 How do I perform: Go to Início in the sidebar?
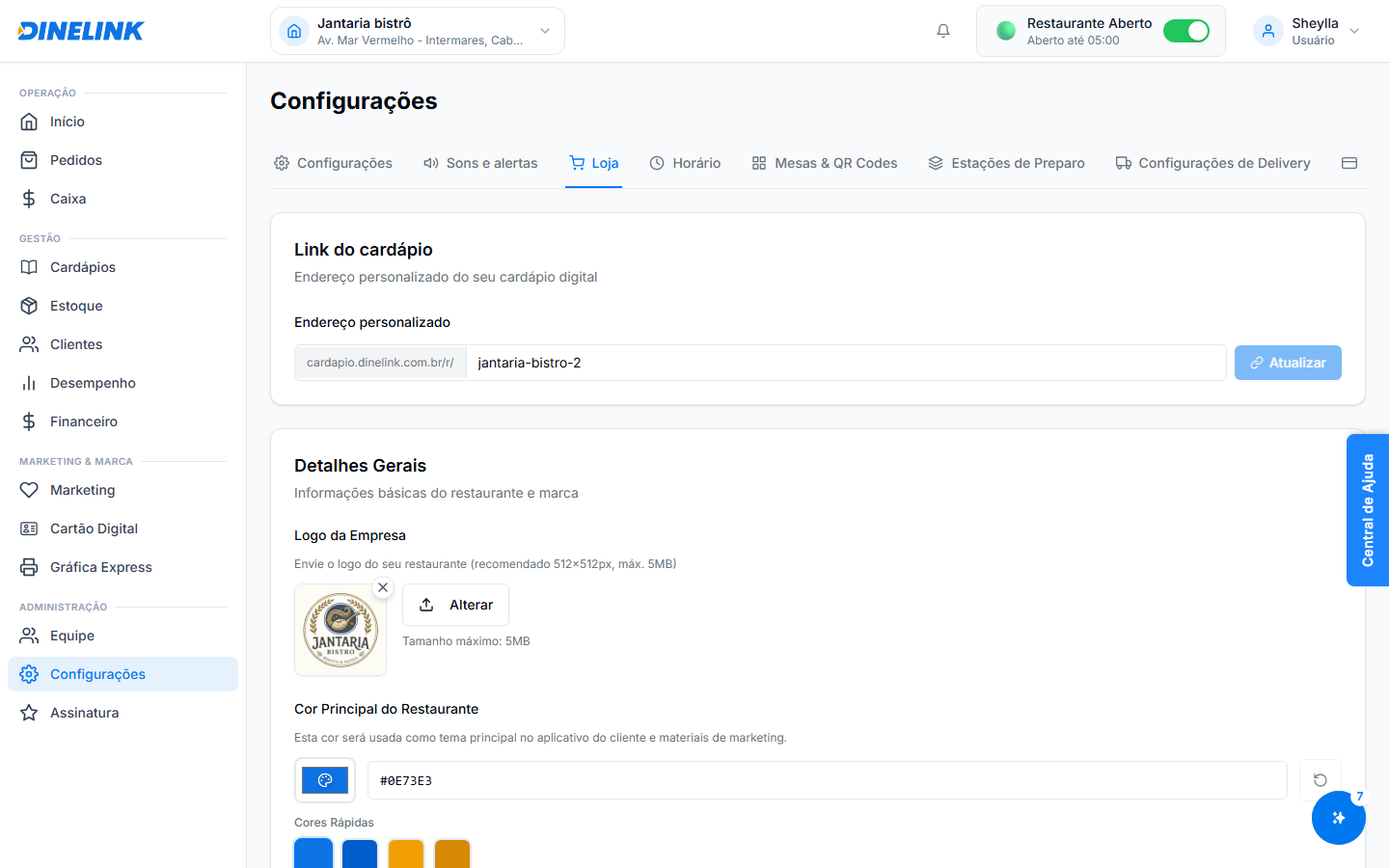[123, 122]
